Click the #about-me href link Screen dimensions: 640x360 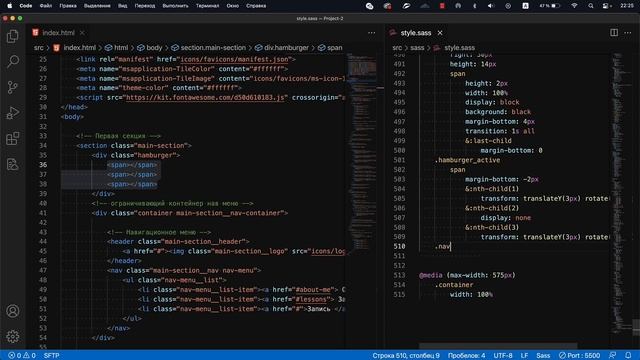[x=313, y=290]
